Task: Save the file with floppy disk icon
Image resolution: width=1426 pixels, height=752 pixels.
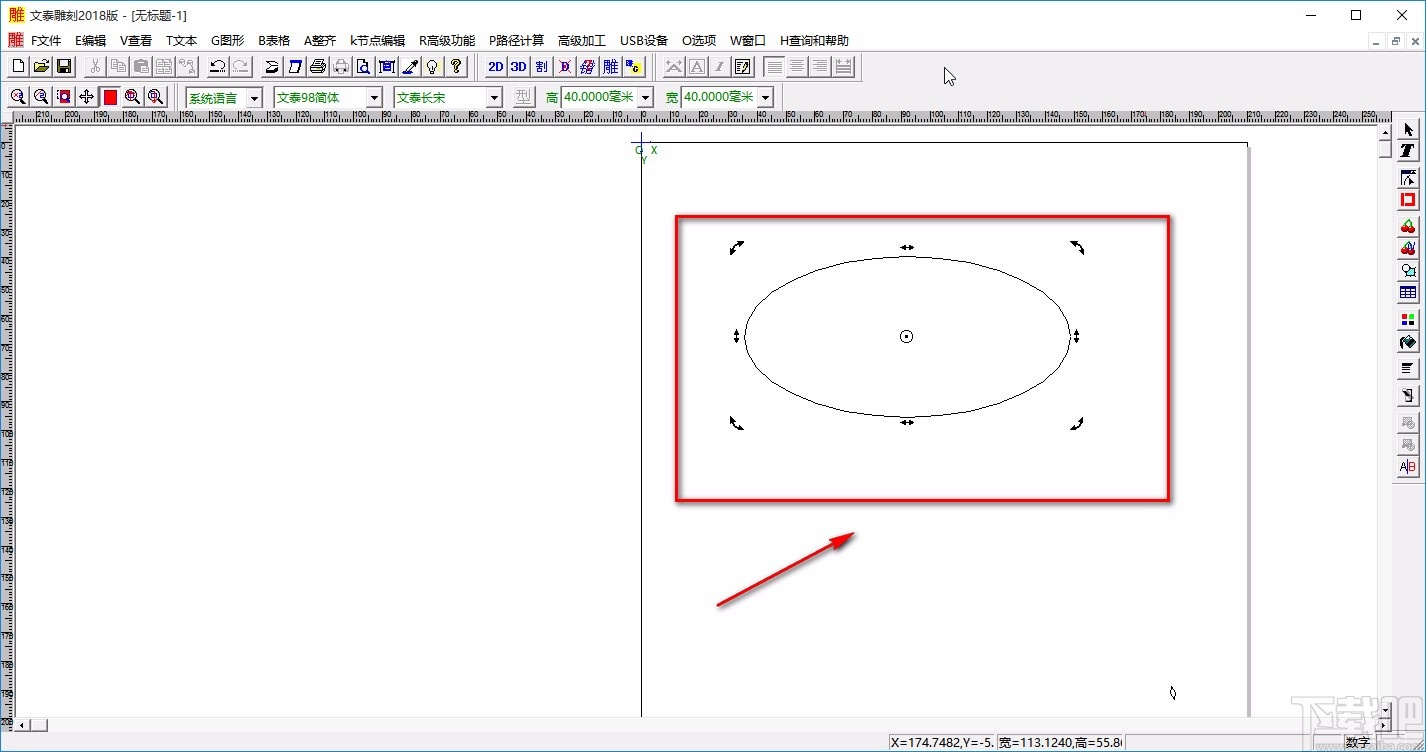Action: [x=64, y=67]
